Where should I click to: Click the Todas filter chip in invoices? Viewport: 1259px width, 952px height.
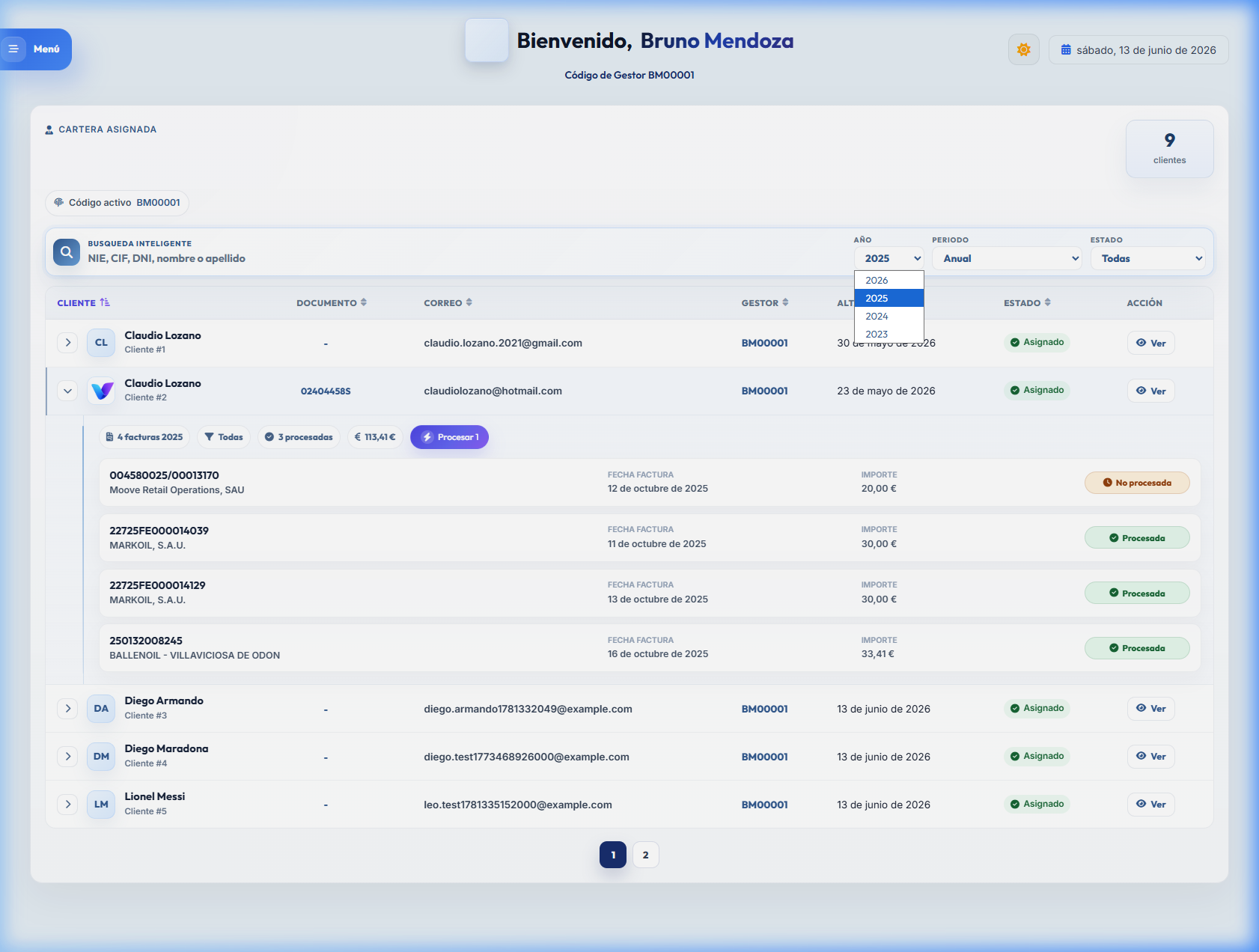click(x=224, y=437)
